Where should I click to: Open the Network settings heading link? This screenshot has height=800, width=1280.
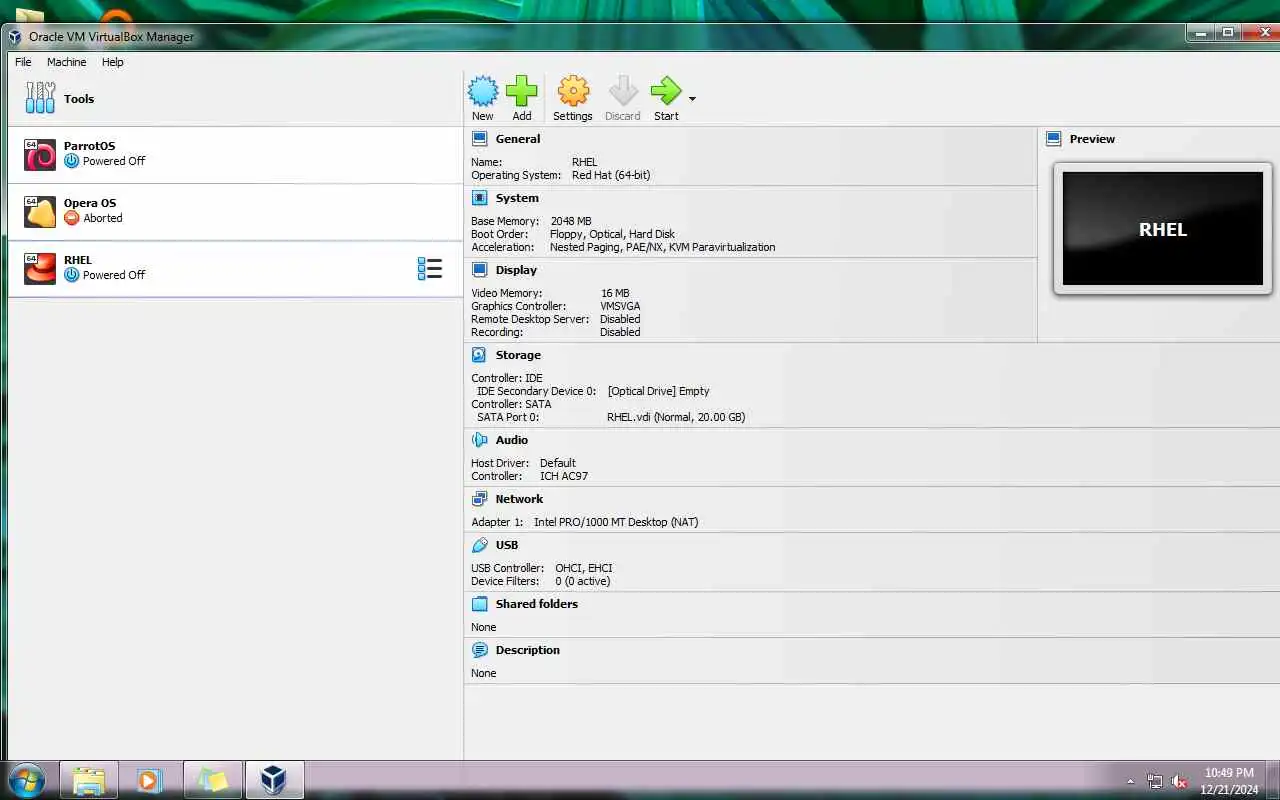519,499
